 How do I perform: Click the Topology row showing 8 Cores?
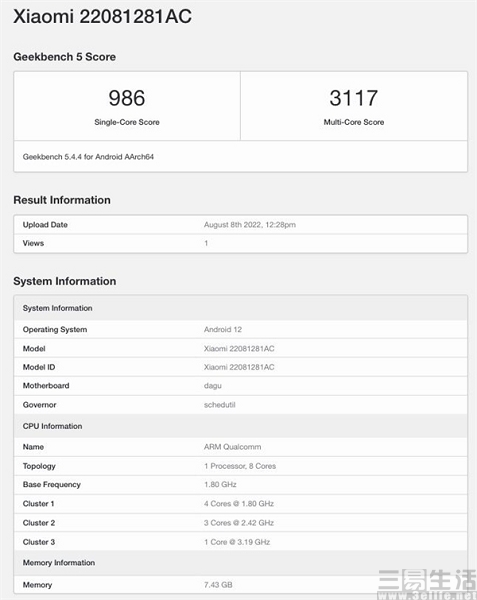coord(241,466)
